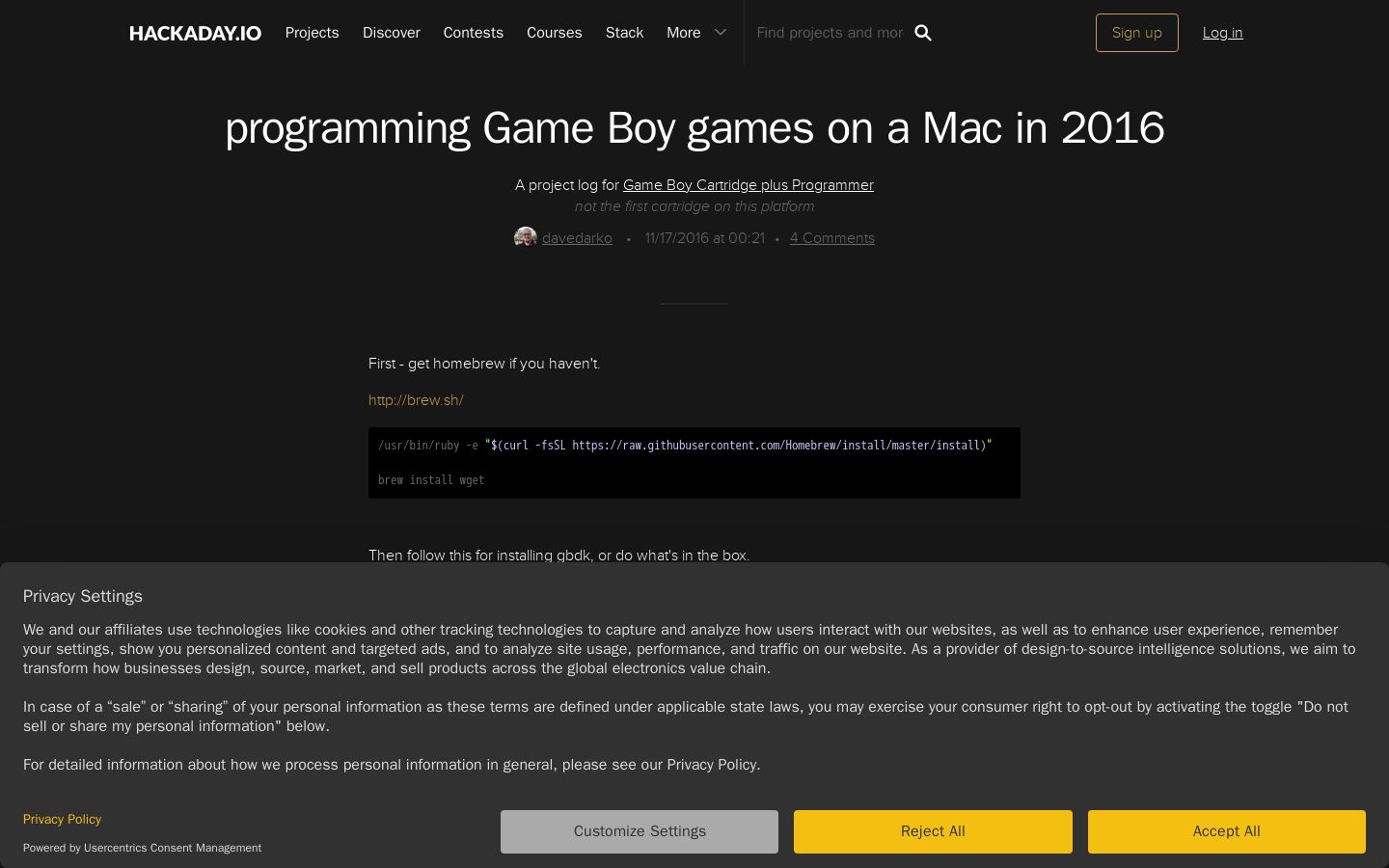This screenshot has height=868, width=1389.
Task: Click the Customize Settings button
Action: click(640, 831)
